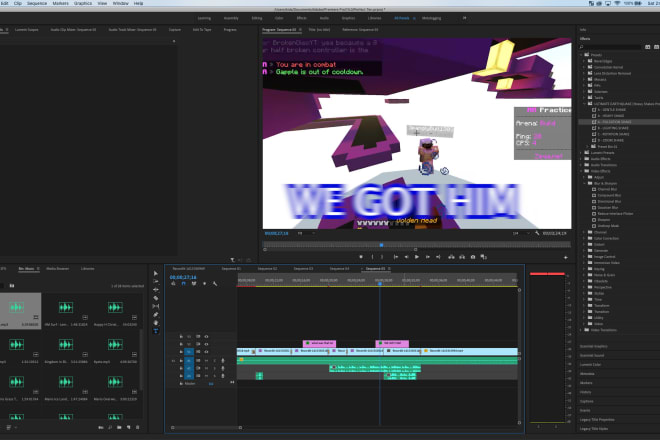Click the second filter icon beside Effects search

656,47
